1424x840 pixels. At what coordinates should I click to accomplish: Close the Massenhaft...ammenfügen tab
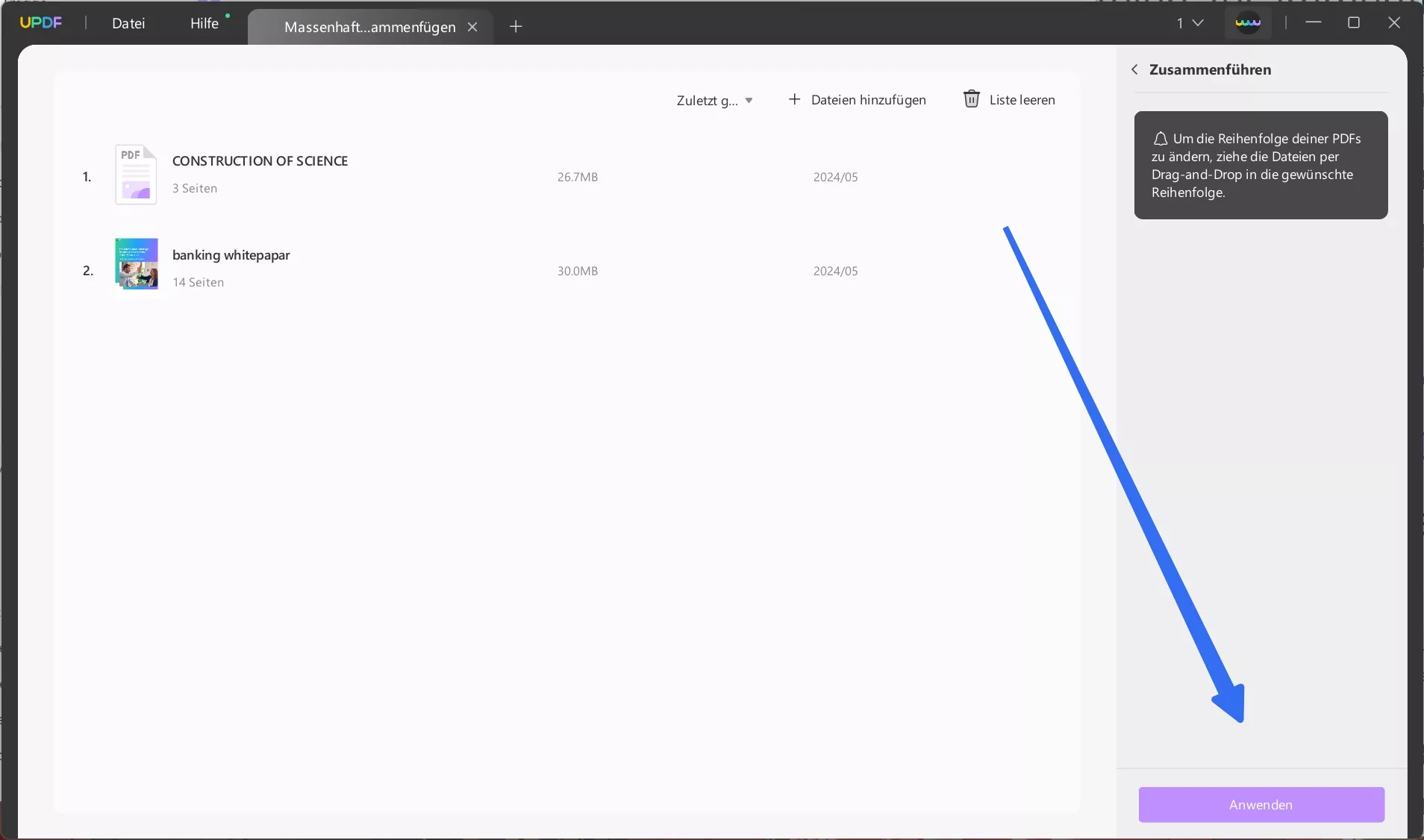[x=474, y=26]
